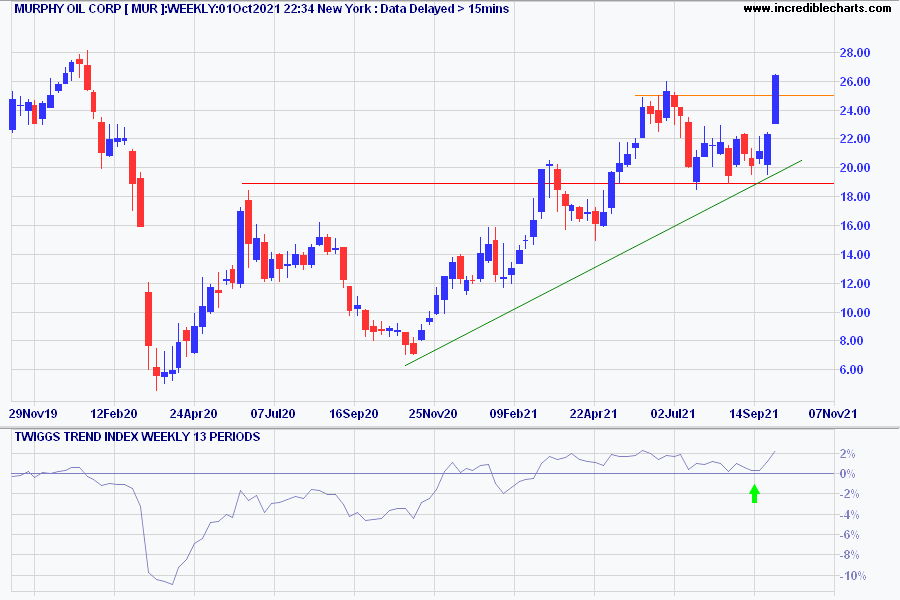900x600 pixels.
Task: Click the 16Sep20 date label
Action: pos(354,413)
